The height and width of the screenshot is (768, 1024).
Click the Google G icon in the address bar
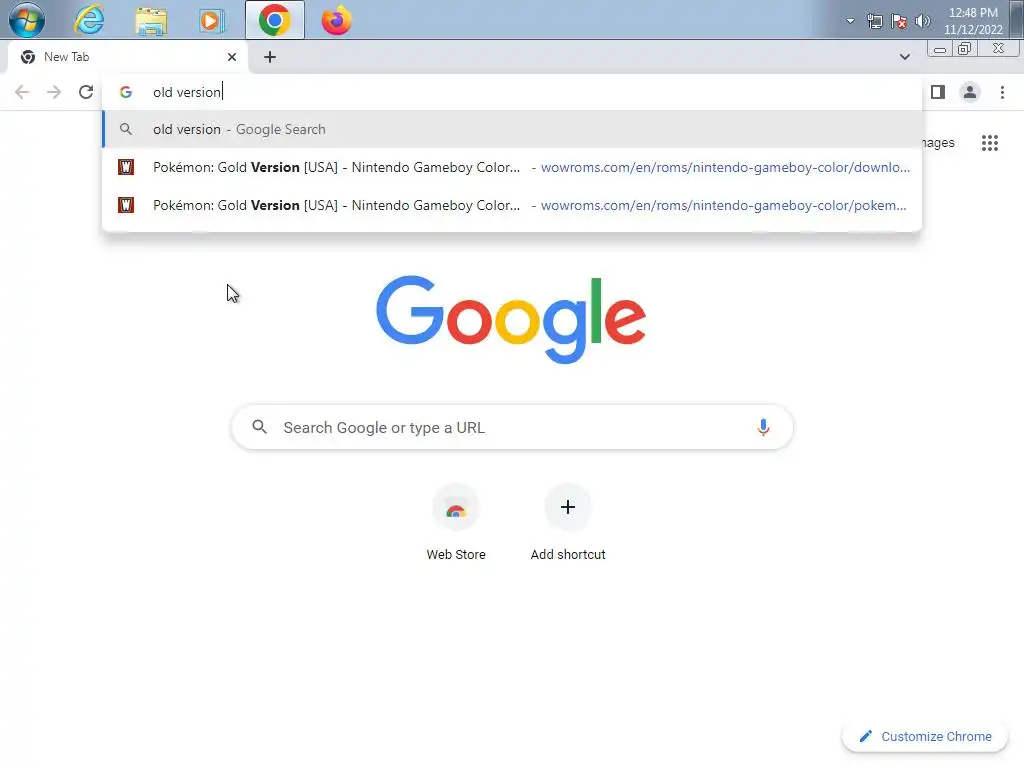click(x=126, y=92)
